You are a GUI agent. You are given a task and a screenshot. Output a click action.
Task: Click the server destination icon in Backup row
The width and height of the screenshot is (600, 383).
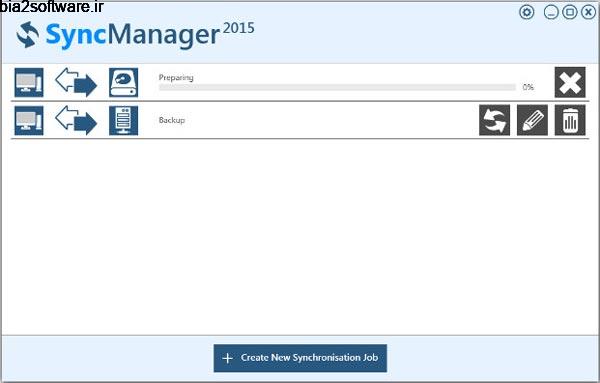coord(124,121)
